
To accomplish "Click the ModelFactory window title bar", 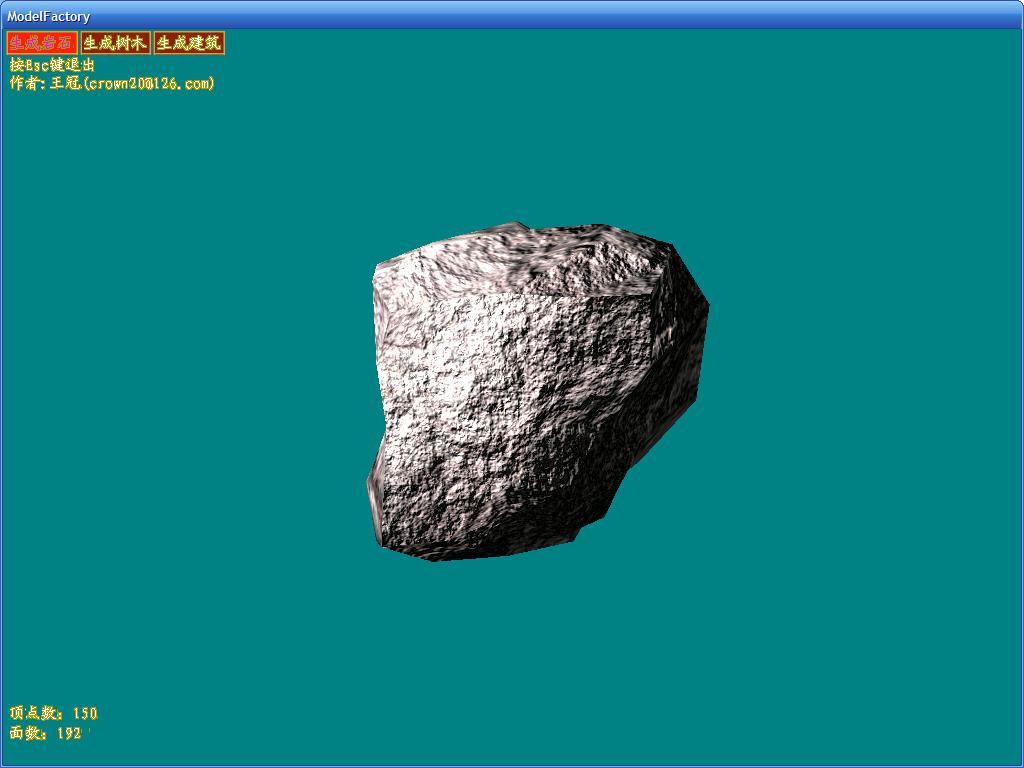I will click(512, 15).
